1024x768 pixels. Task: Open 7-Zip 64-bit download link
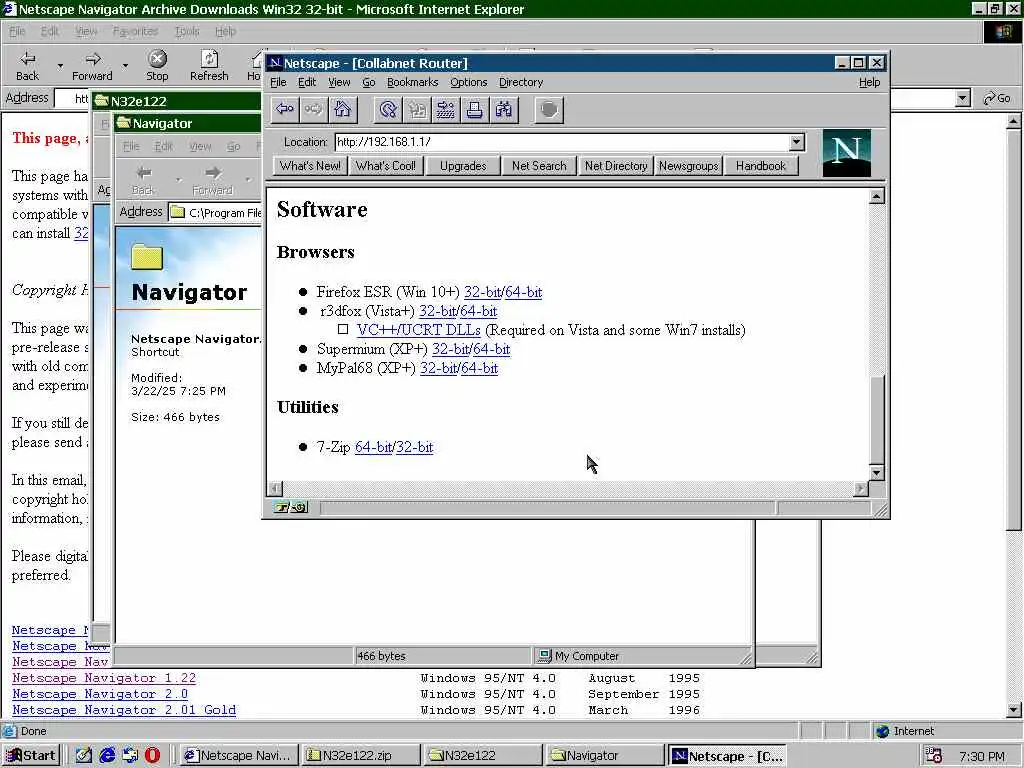tap(373, 447)
